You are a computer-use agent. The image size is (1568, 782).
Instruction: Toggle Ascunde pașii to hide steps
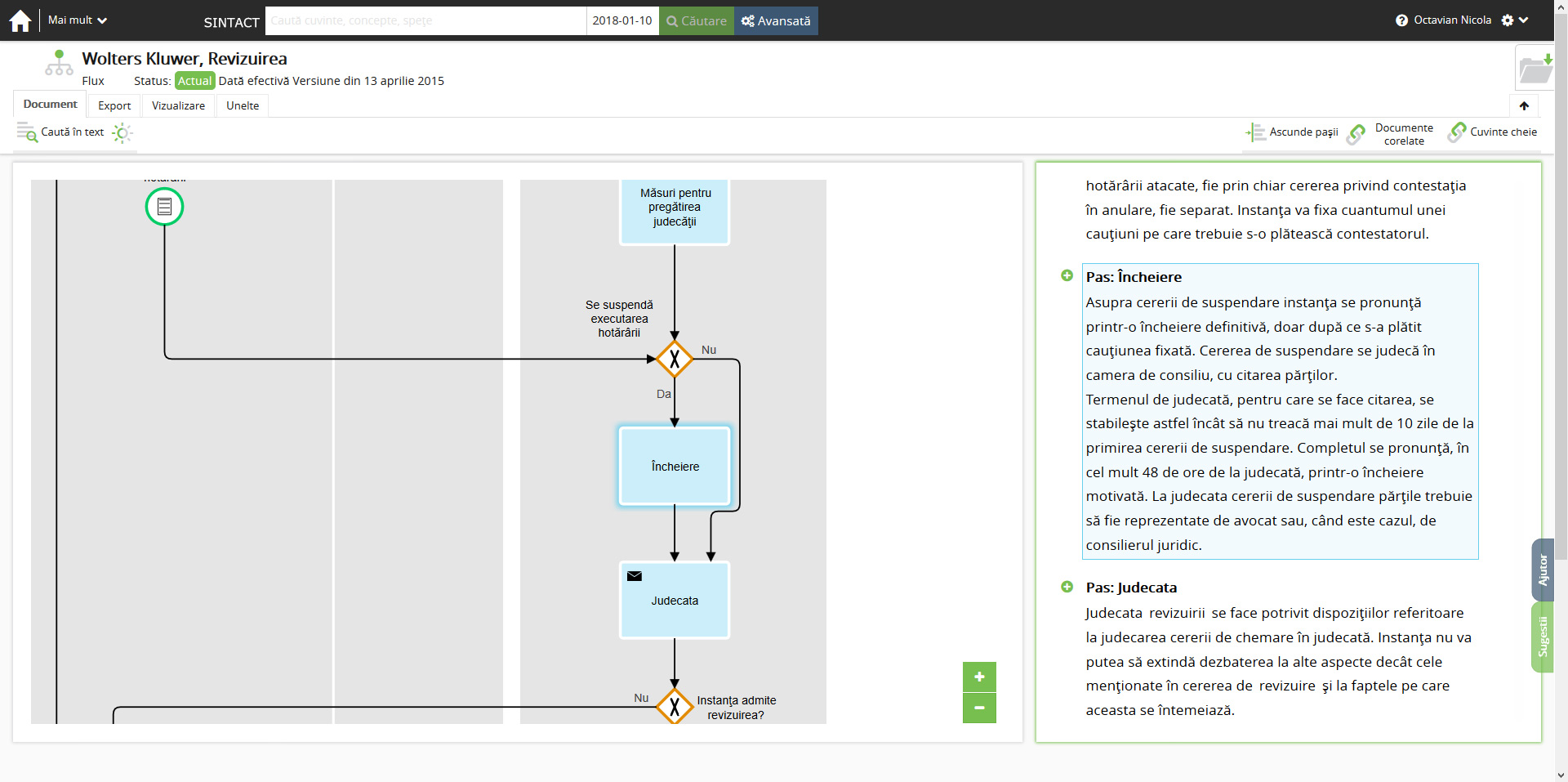point(1293,132)
